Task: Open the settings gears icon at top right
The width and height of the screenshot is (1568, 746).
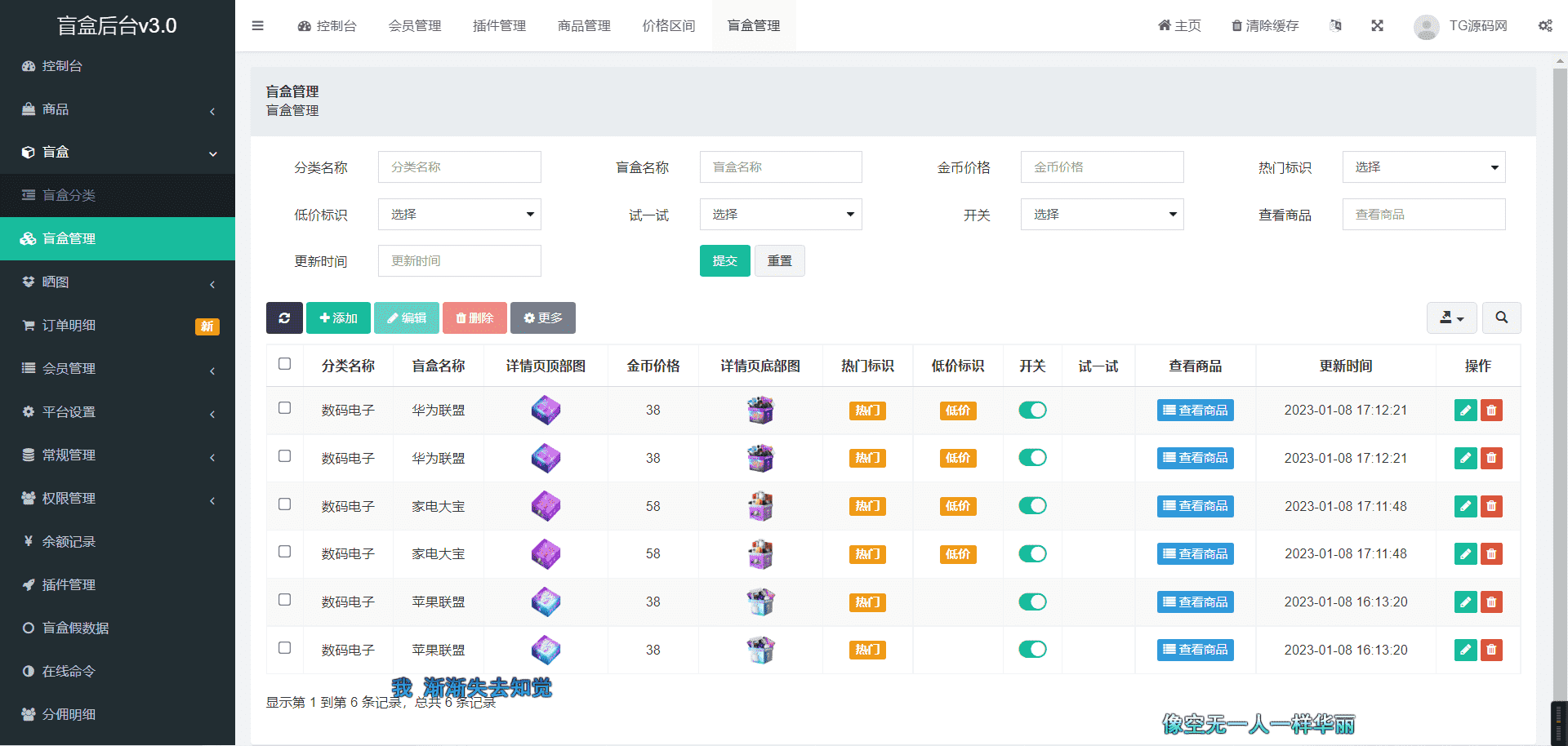Action: coord(1545,26)
